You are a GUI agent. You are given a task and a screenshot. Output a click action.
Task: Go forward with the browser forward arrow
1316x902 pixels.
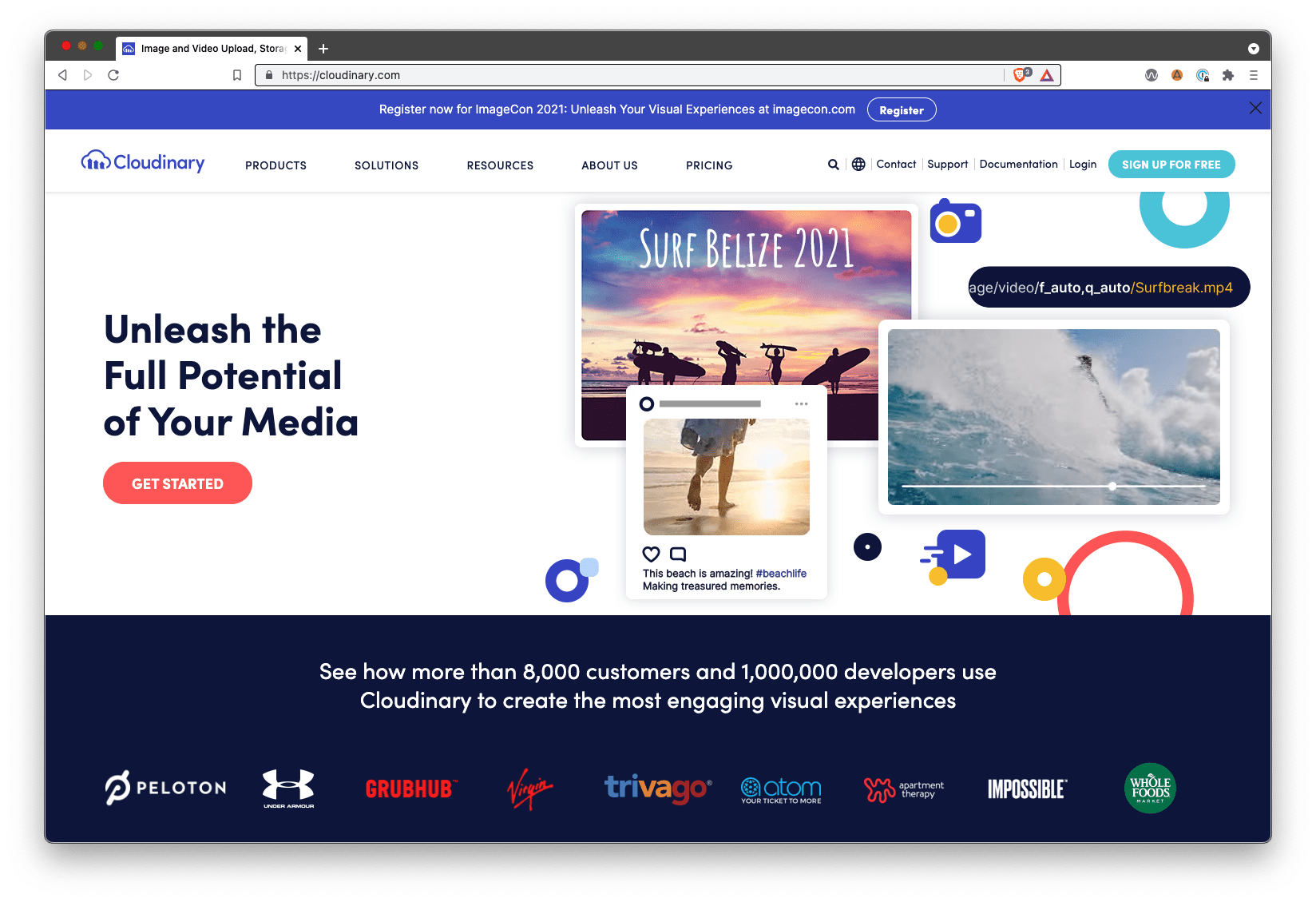pos(88,75)
